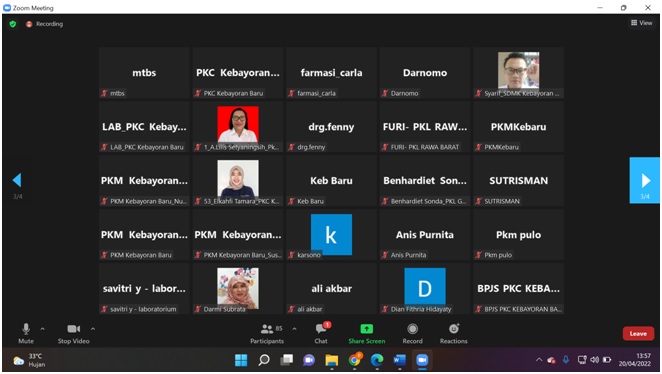Click the green Share Screen icon
The width and height of the screenshot is (662, 374).
[x=366, y=329]
